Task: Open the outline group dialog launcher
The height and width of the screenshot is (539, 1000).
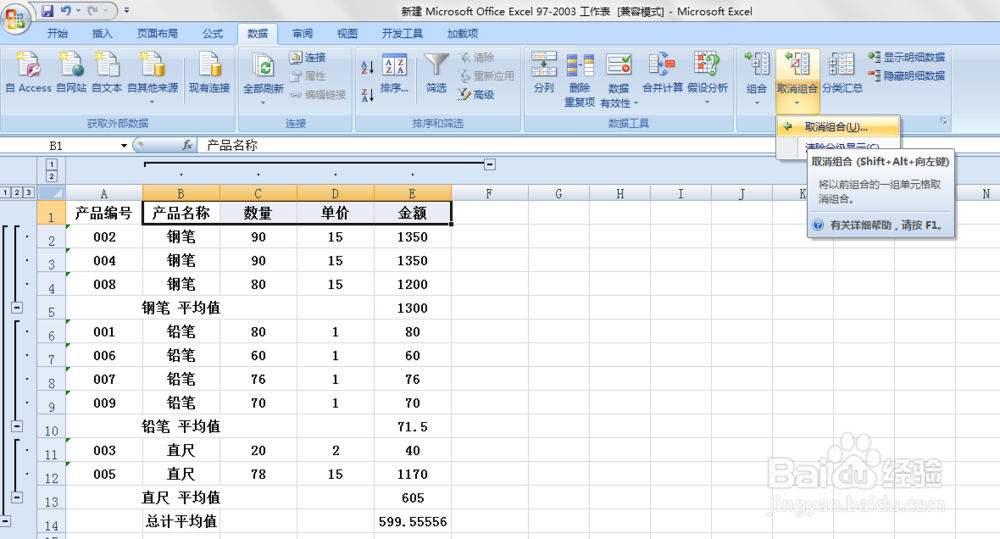Action: click(x=944, y=121)
